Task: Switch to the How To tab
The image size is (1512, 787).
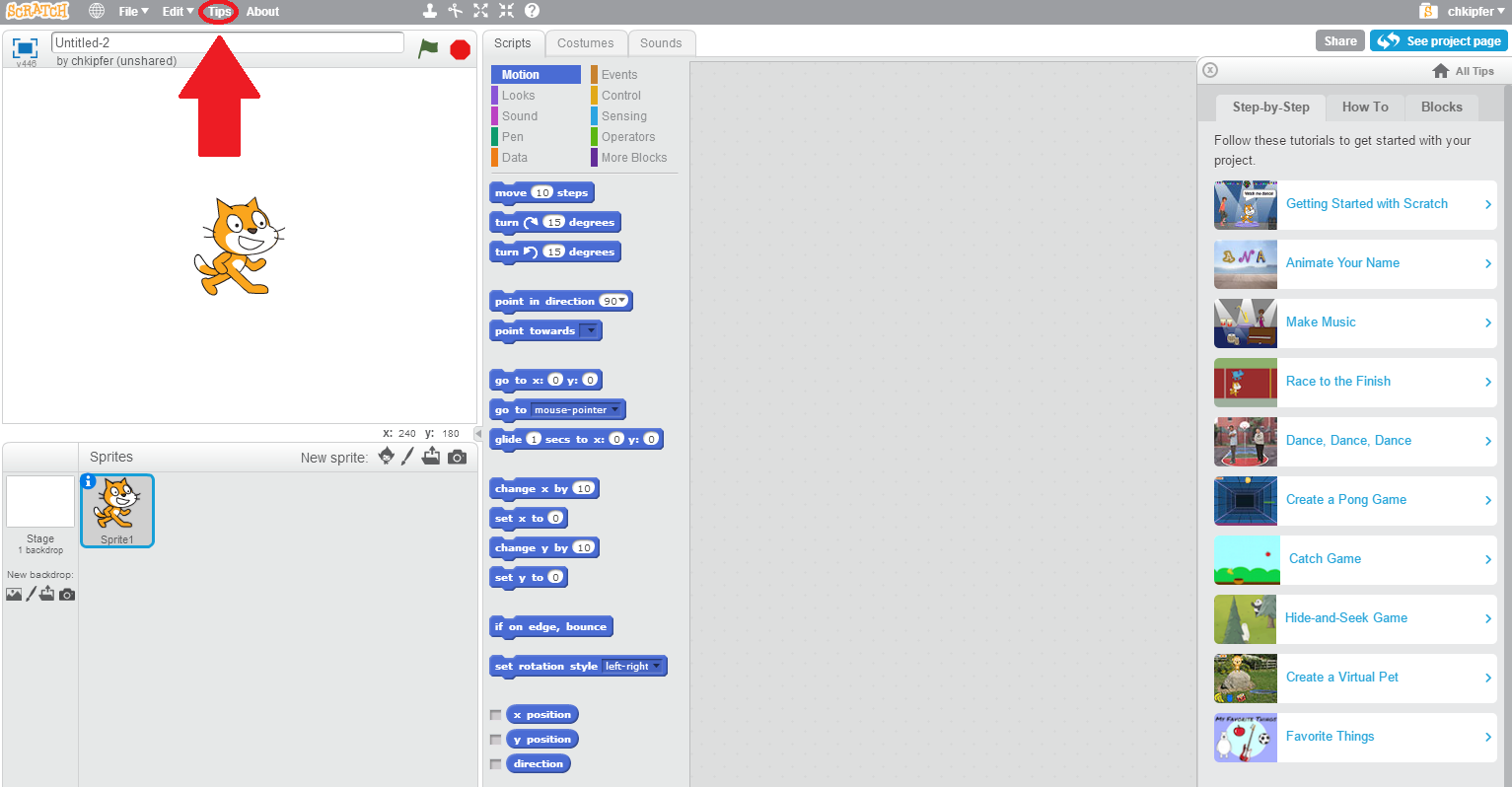Action: click(1365, 107)
